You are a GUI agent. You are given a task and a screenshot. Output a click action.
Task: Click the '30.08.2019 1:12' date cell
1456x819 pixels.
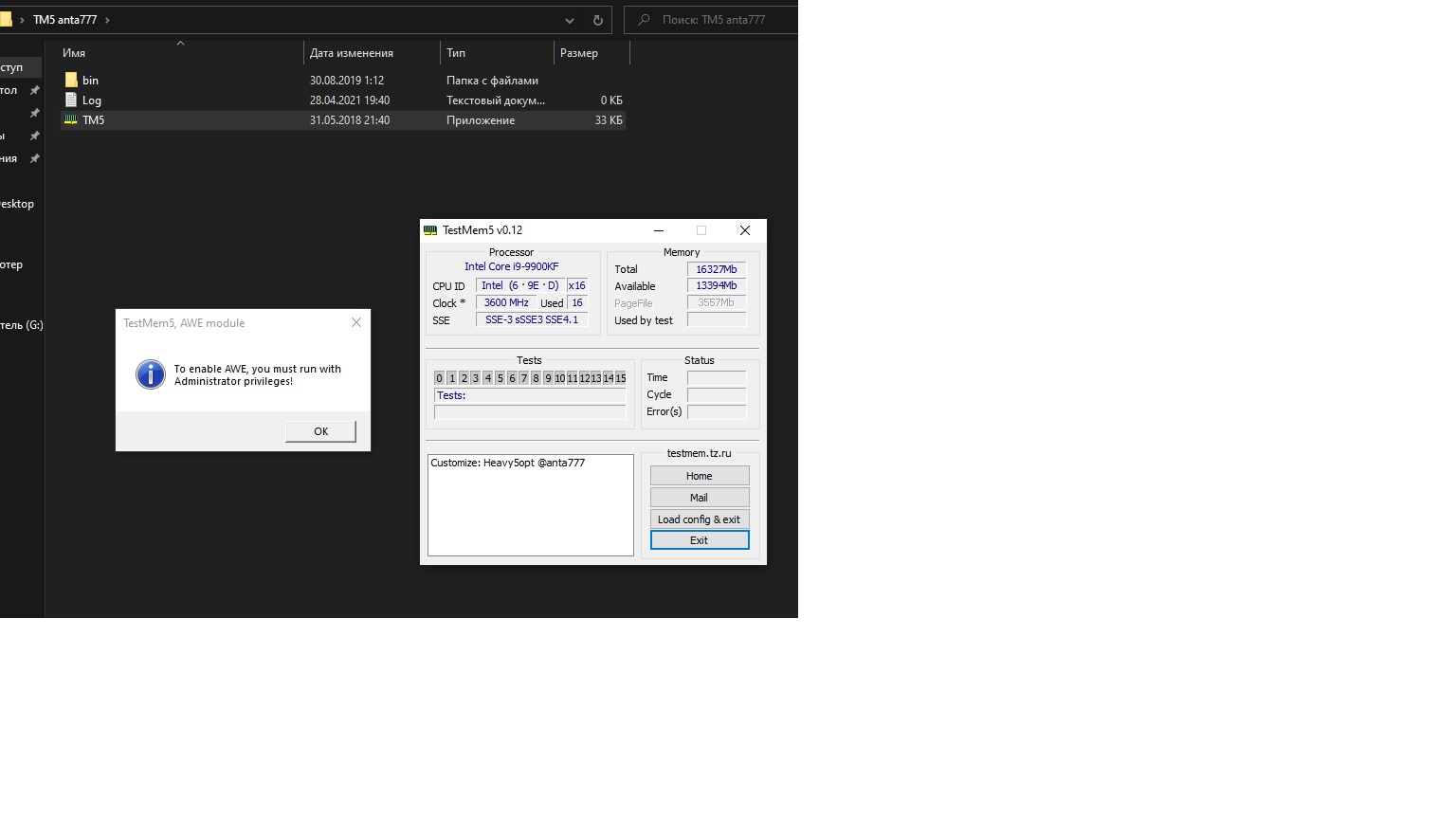(x=347, y=81)
